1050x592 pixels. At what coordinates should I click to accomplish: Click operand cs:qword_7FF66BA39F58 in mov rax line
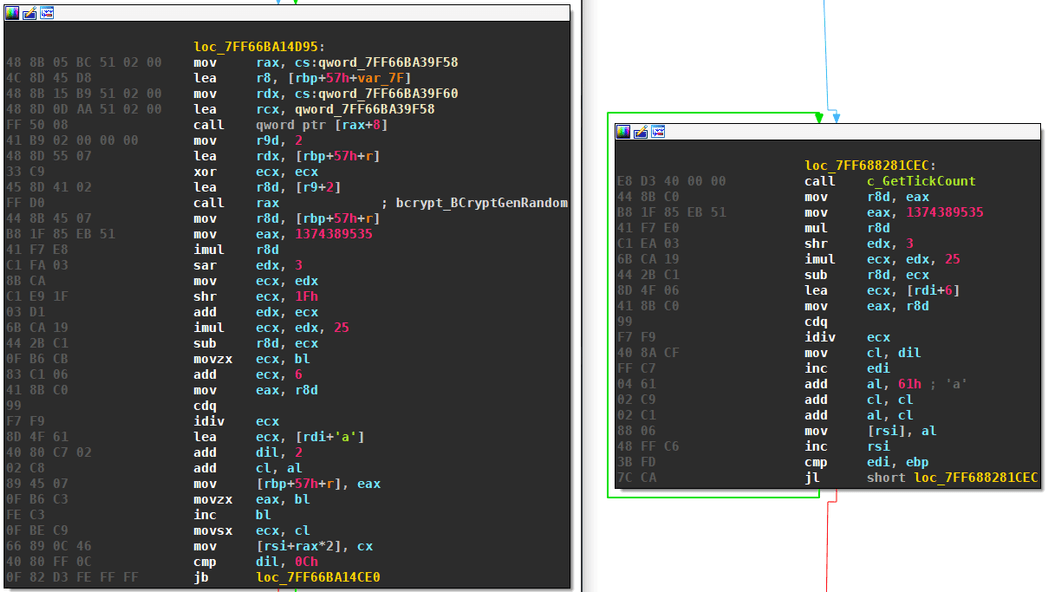[376, 62]
